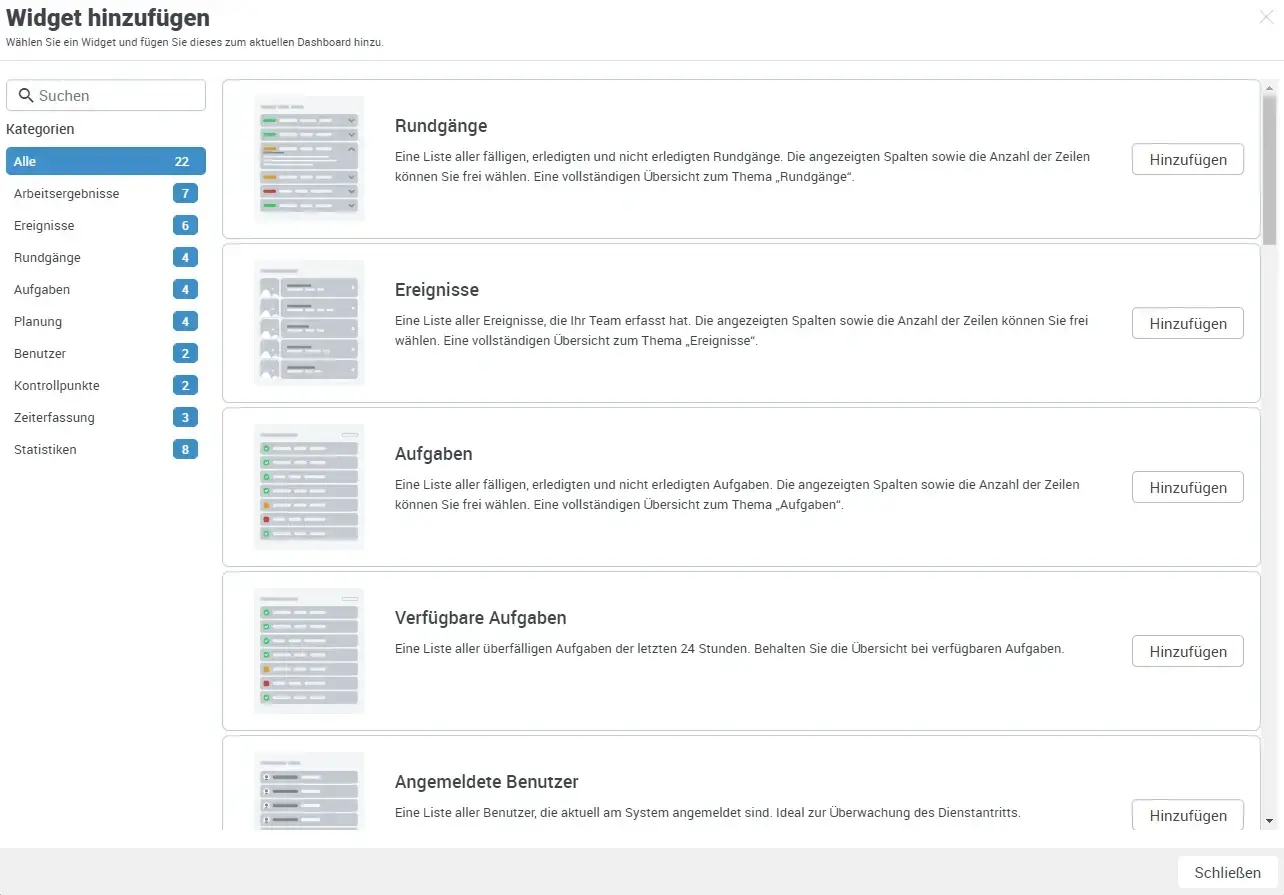Add the Rundgänge widget with Hinzufügen
This screenshot has width=1284, height=895.
click(1187, 158)
